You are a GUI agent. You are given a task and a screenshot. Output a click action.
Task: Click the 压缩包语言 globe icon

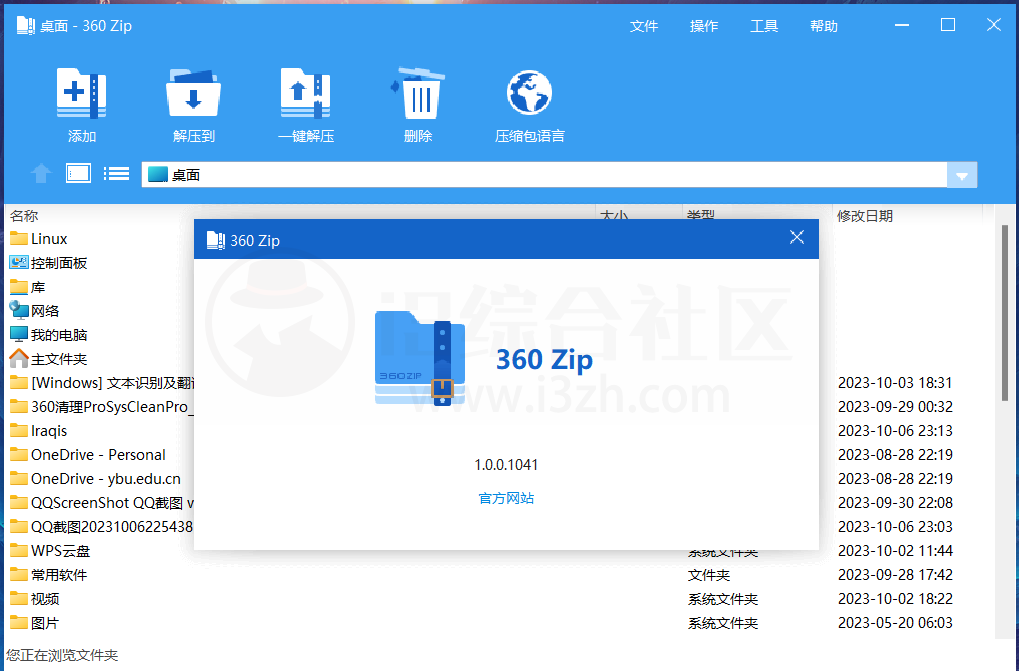529,94
